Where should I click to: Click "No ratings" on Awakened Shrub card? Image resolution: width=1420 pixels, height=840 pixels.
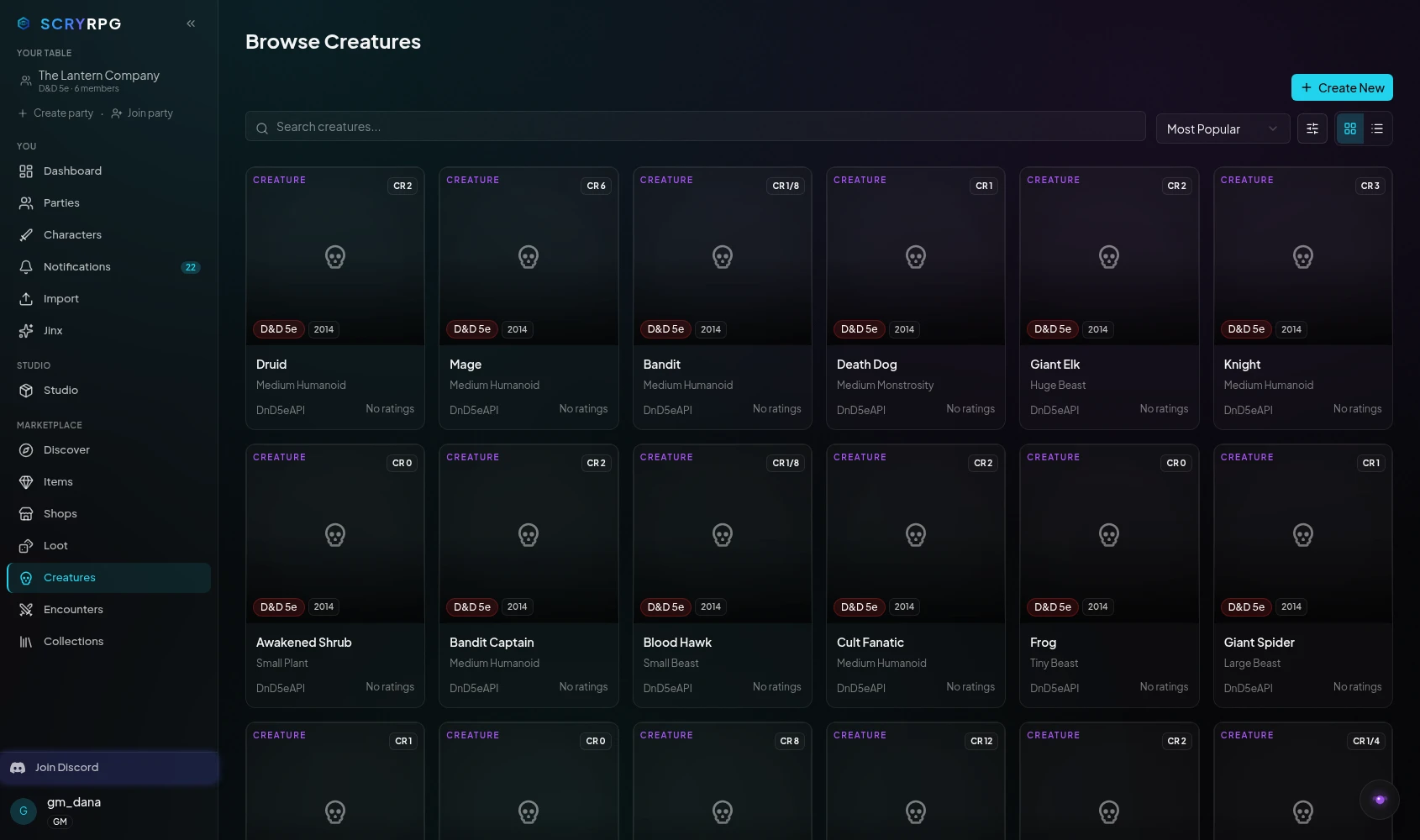pos(390,687)
